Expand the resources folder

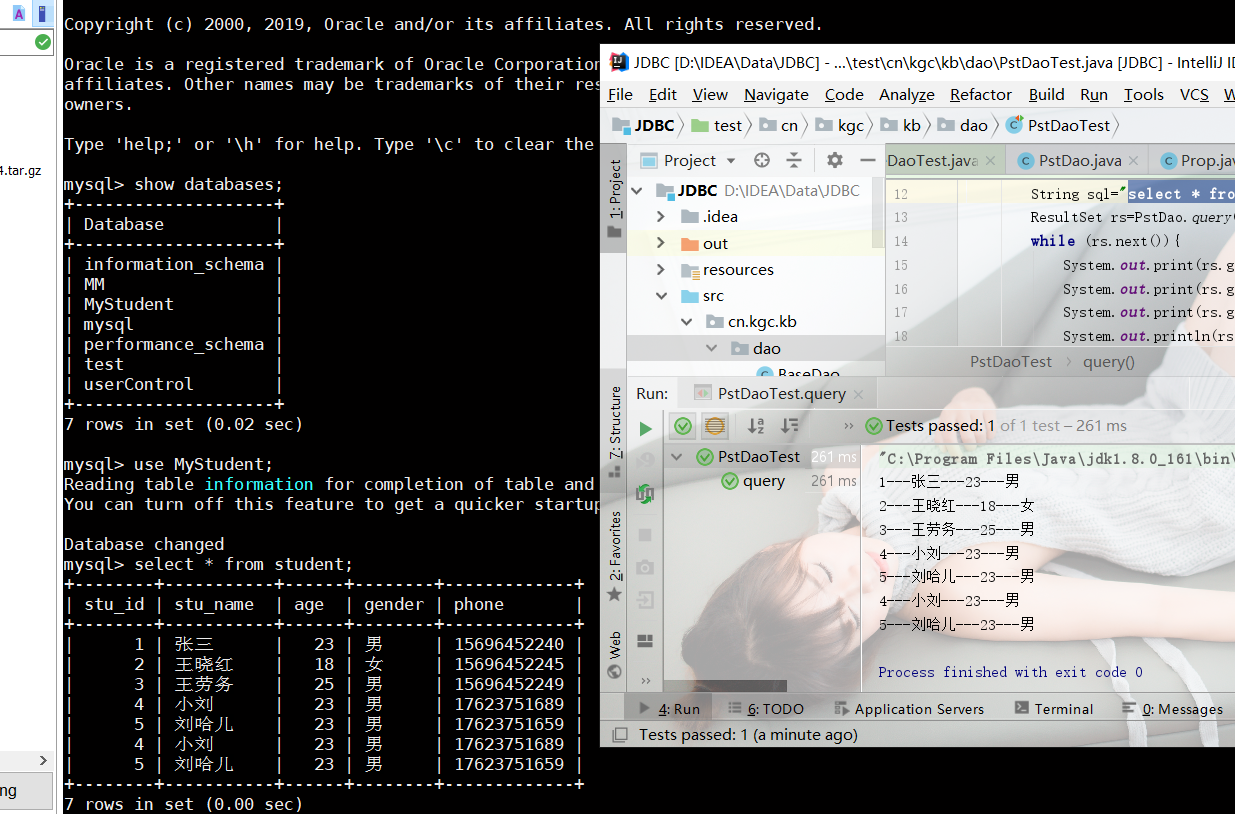[661, 269]
